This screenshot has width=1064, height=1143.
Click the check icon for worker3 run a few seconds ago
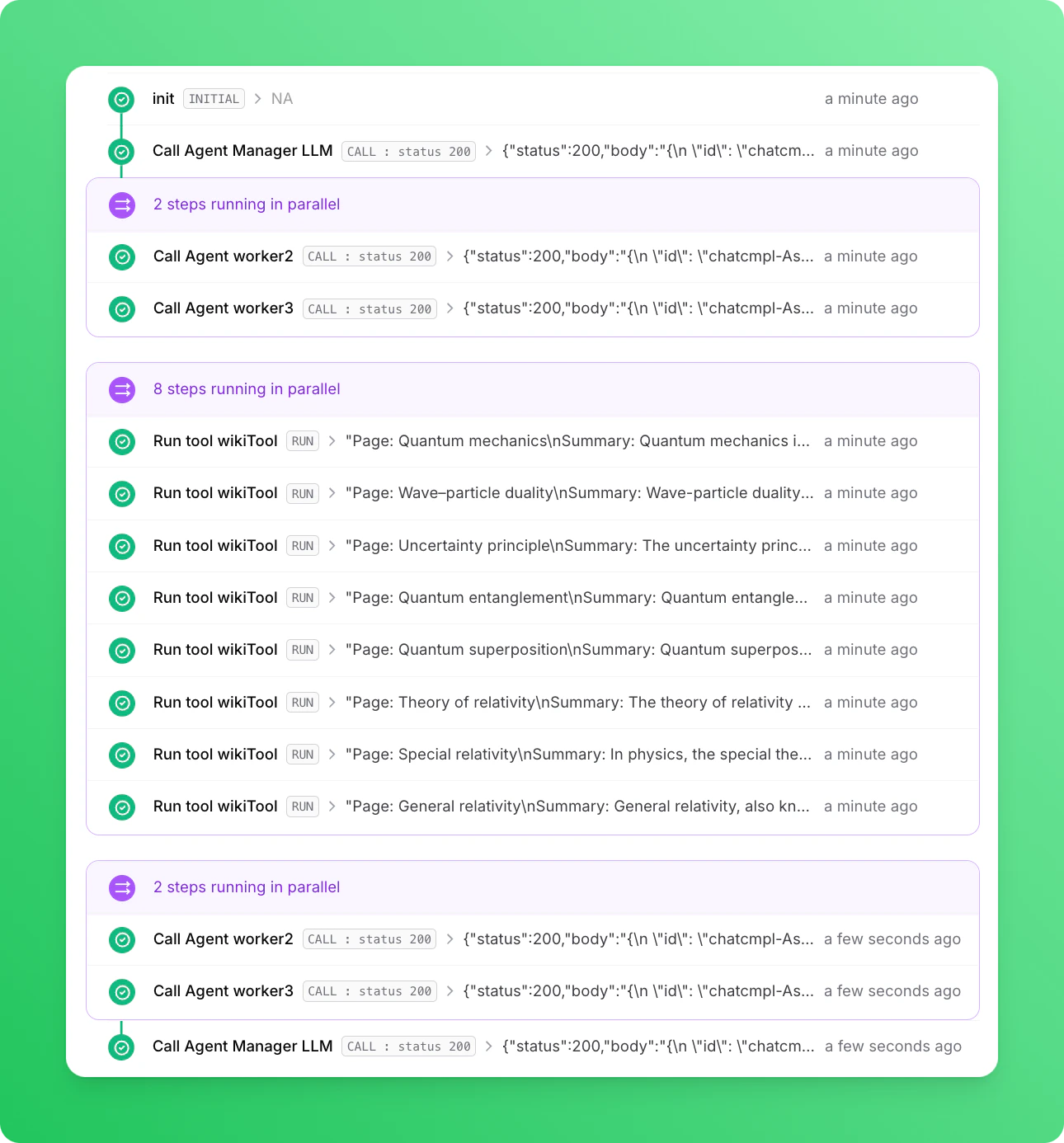point(122,992)
